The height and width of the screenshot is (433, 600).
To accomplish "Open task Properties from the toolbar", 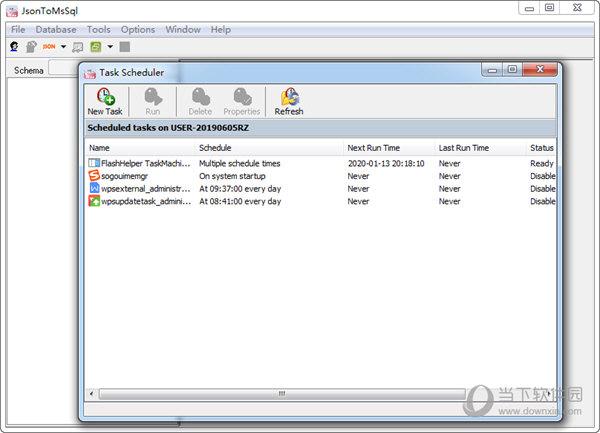I will tap(242, 101).
